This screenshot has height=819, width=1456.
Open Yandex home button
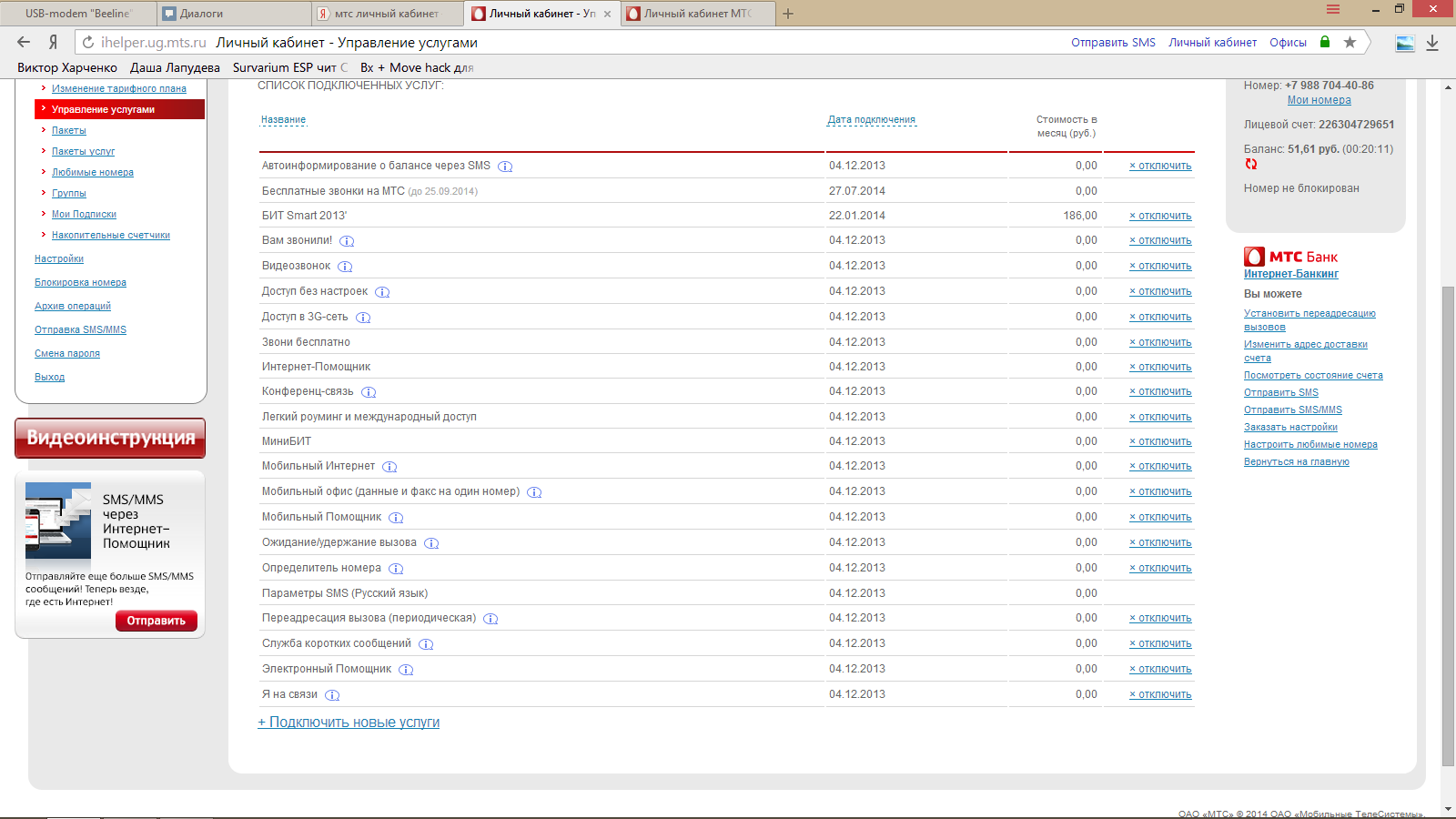[53, 42]
